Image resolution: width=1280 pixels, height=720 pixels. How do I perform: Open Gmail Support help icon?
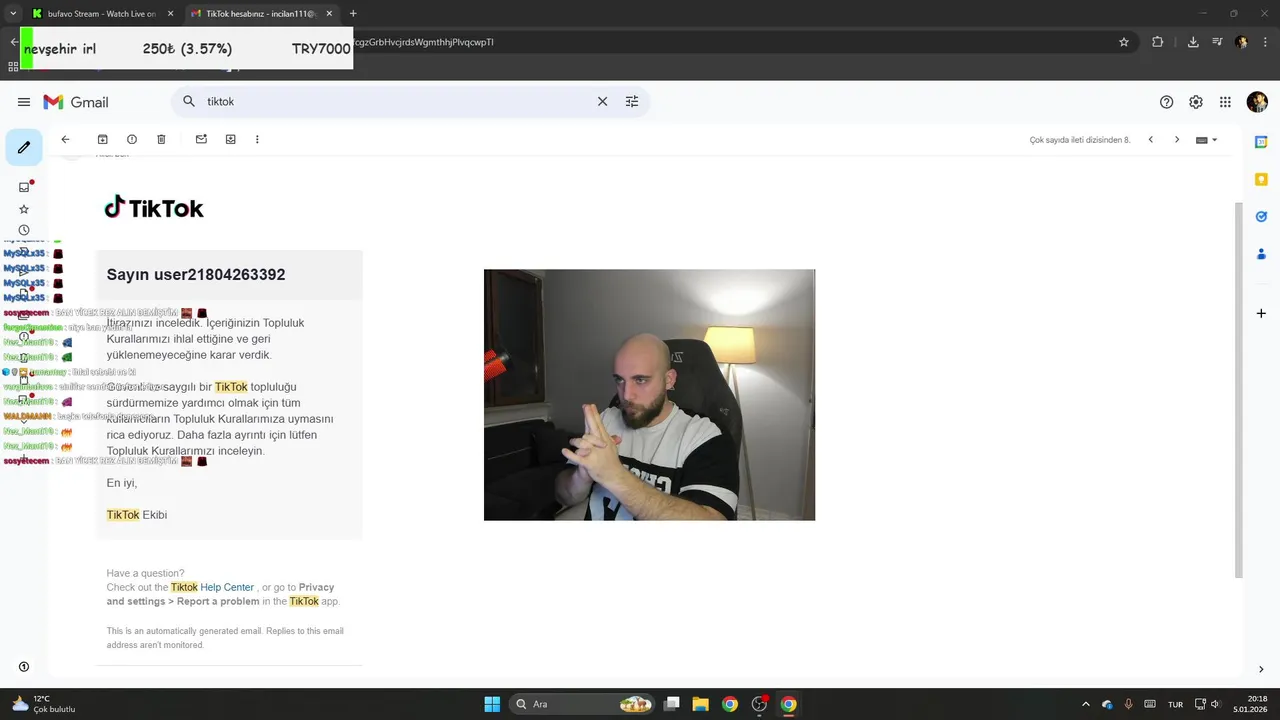[x=1166, y=102]
